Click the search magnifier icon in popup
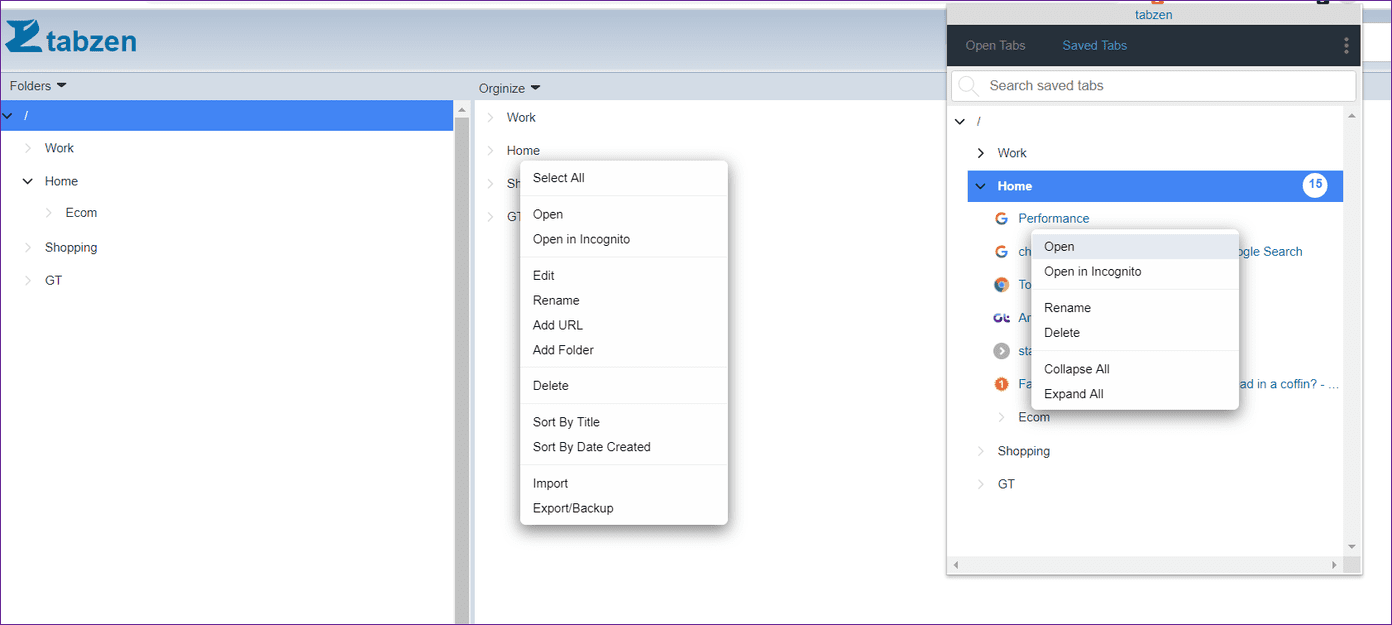This screenshot has width=1392, height=625. tap(968, 86)
